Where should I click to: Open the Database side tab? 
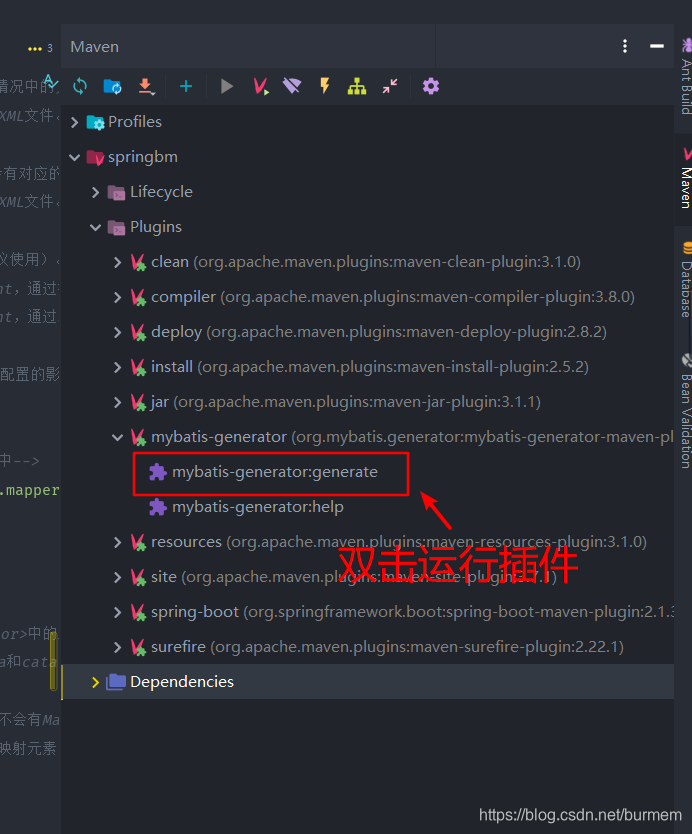(x=686, y=280)
